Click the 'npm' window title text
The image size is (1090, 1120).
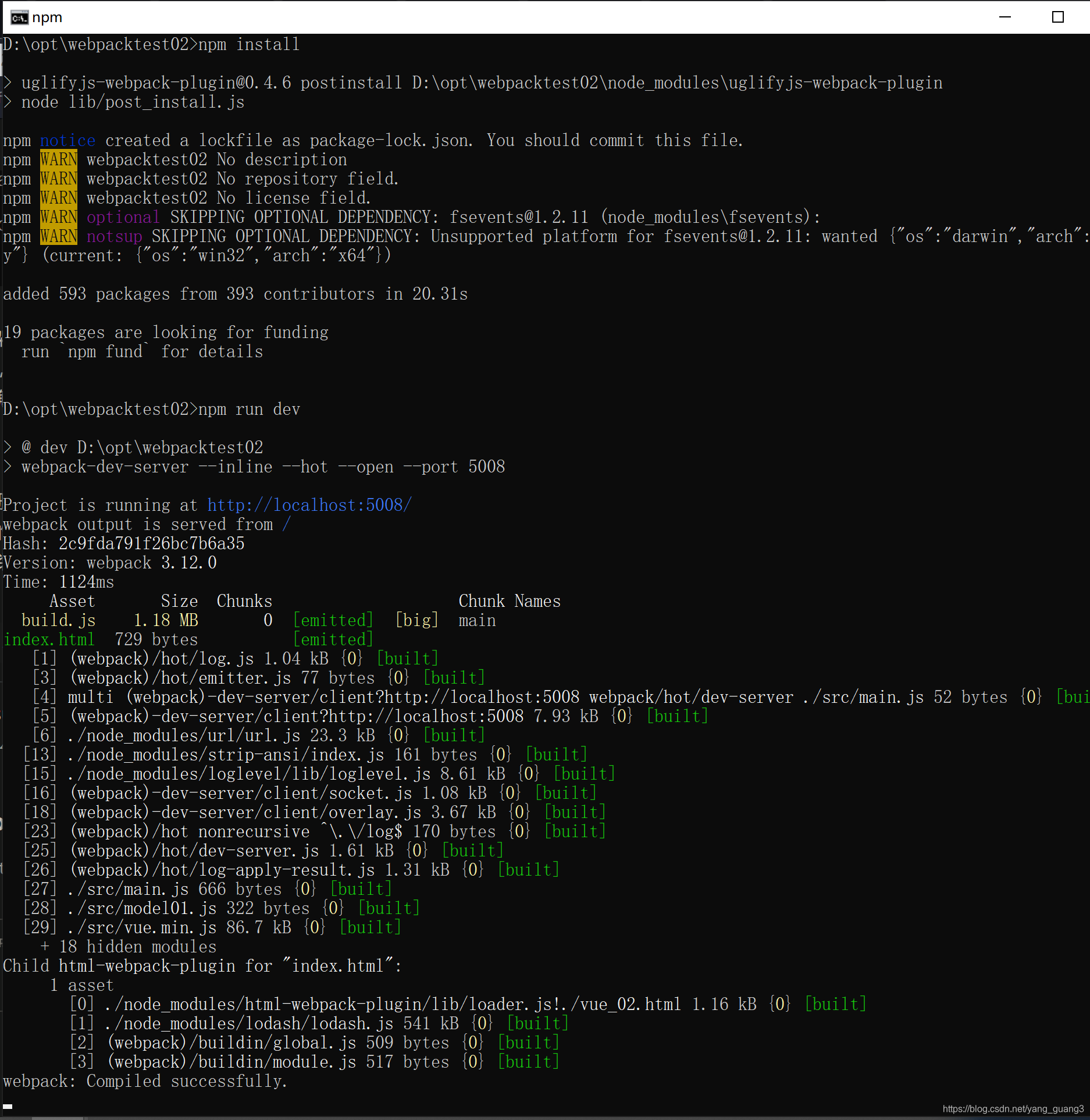tap(47, 17)
